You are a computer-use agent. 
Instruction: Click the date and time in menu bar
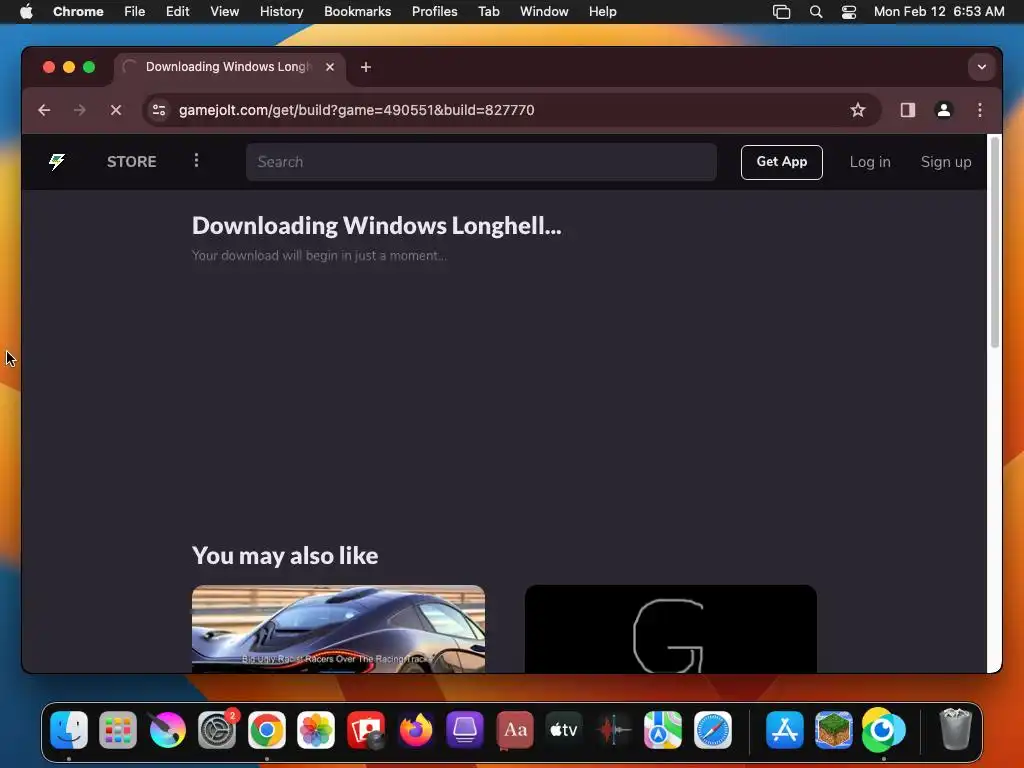click(x=938, y=12)
